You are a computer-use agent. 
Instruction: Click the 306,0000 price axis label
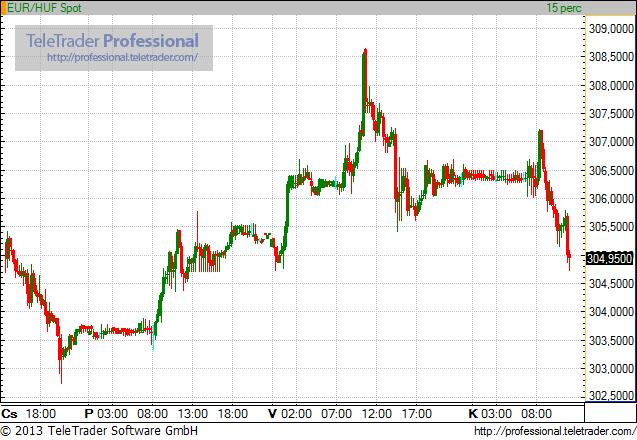(611, 199)
